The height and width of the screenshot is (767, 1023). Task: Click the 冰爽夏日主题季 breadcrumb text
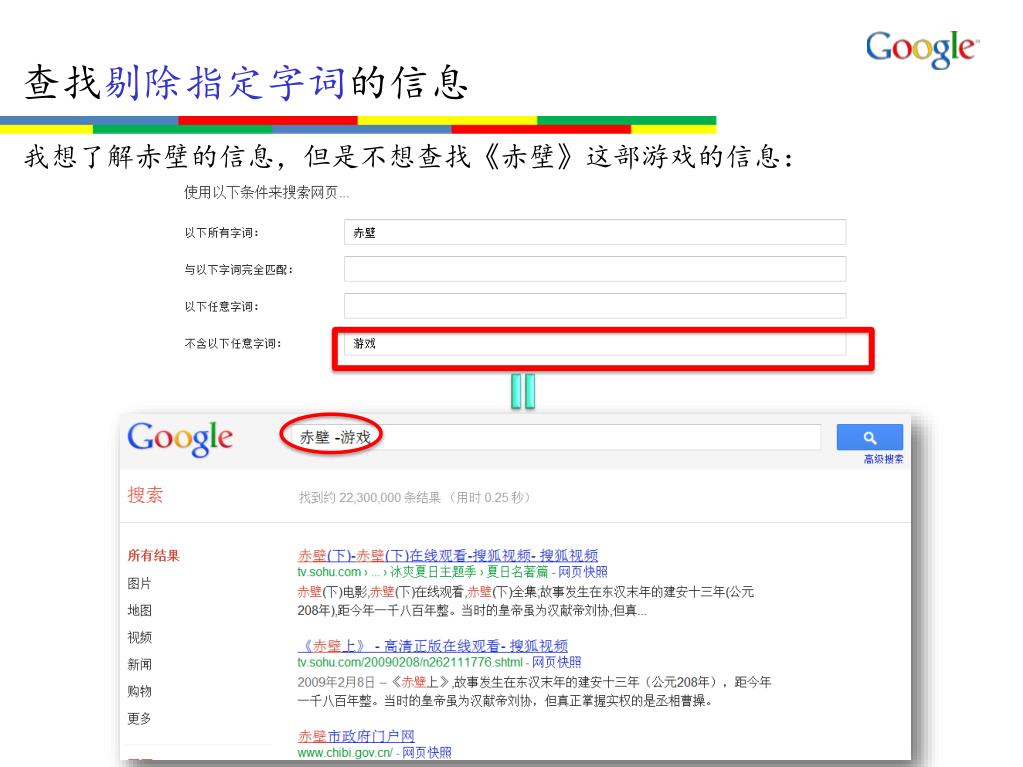point(433,572)
